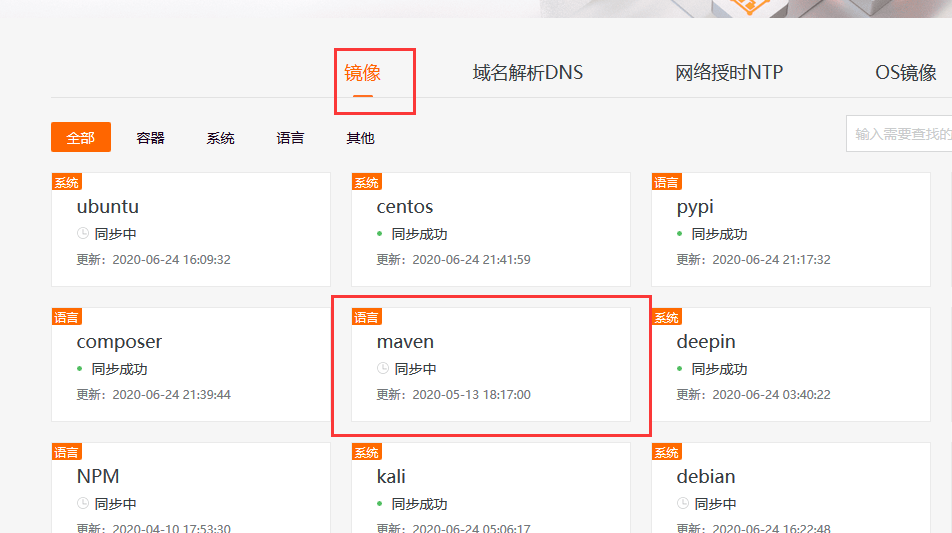This screenshot has width=952, height=533.
Task: Click the 语言 tag on pypi card
Action: coord(666,182)
